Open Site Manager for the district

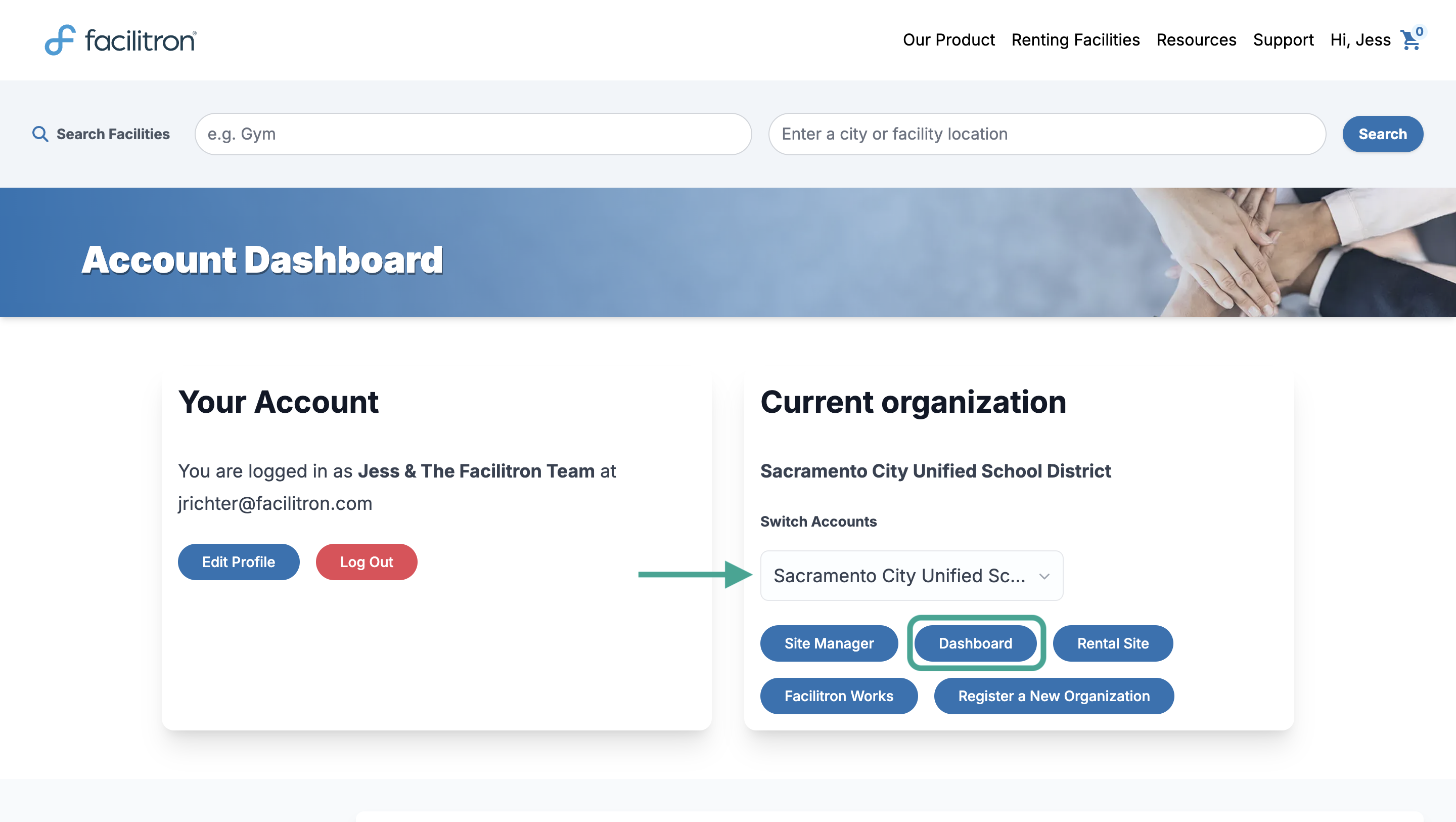[x=829, y=643]
